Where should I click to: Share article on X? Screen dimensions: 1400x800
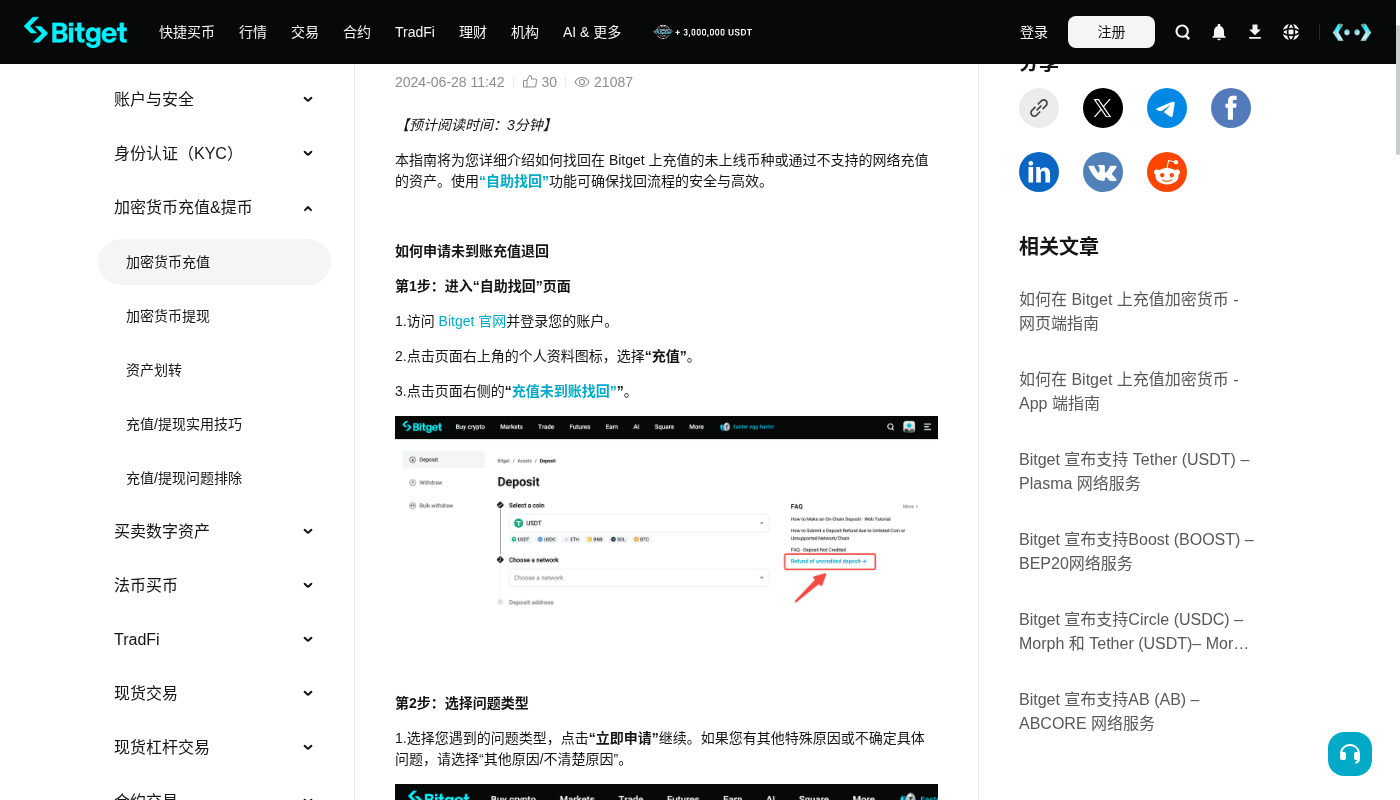1103,108
